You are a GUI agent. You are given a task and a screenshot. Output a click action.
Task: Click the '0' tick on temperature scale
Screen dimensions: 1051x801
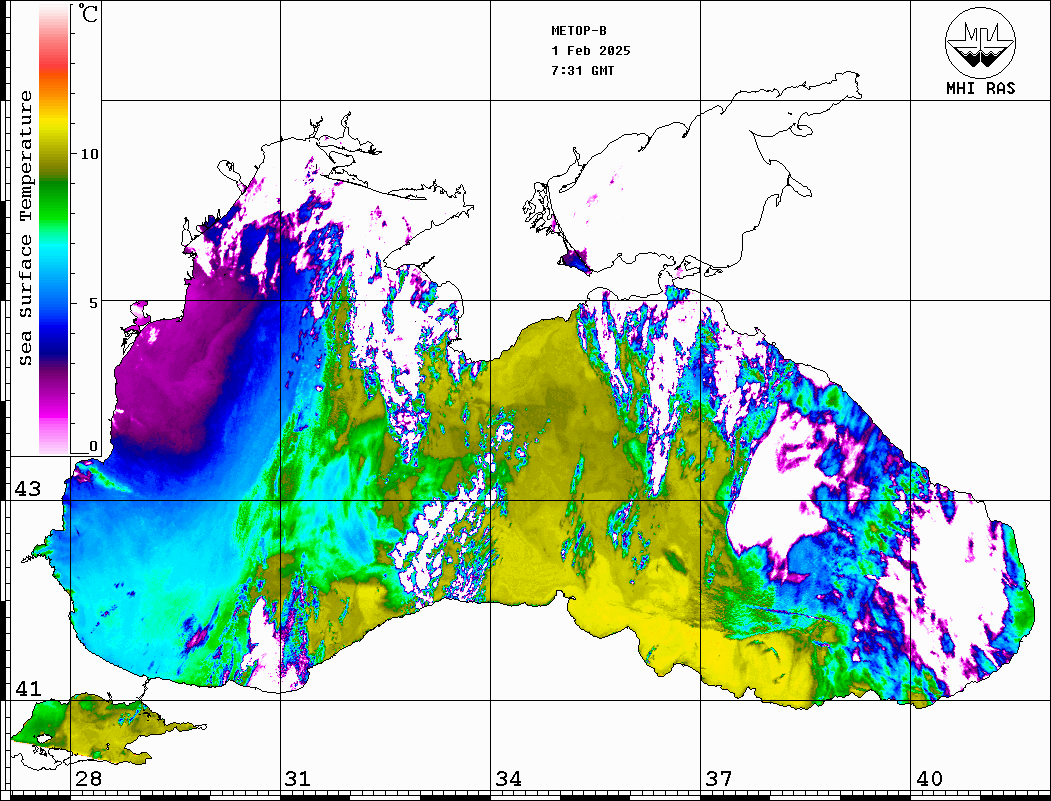pyautogui.click(x=93, y=446)
